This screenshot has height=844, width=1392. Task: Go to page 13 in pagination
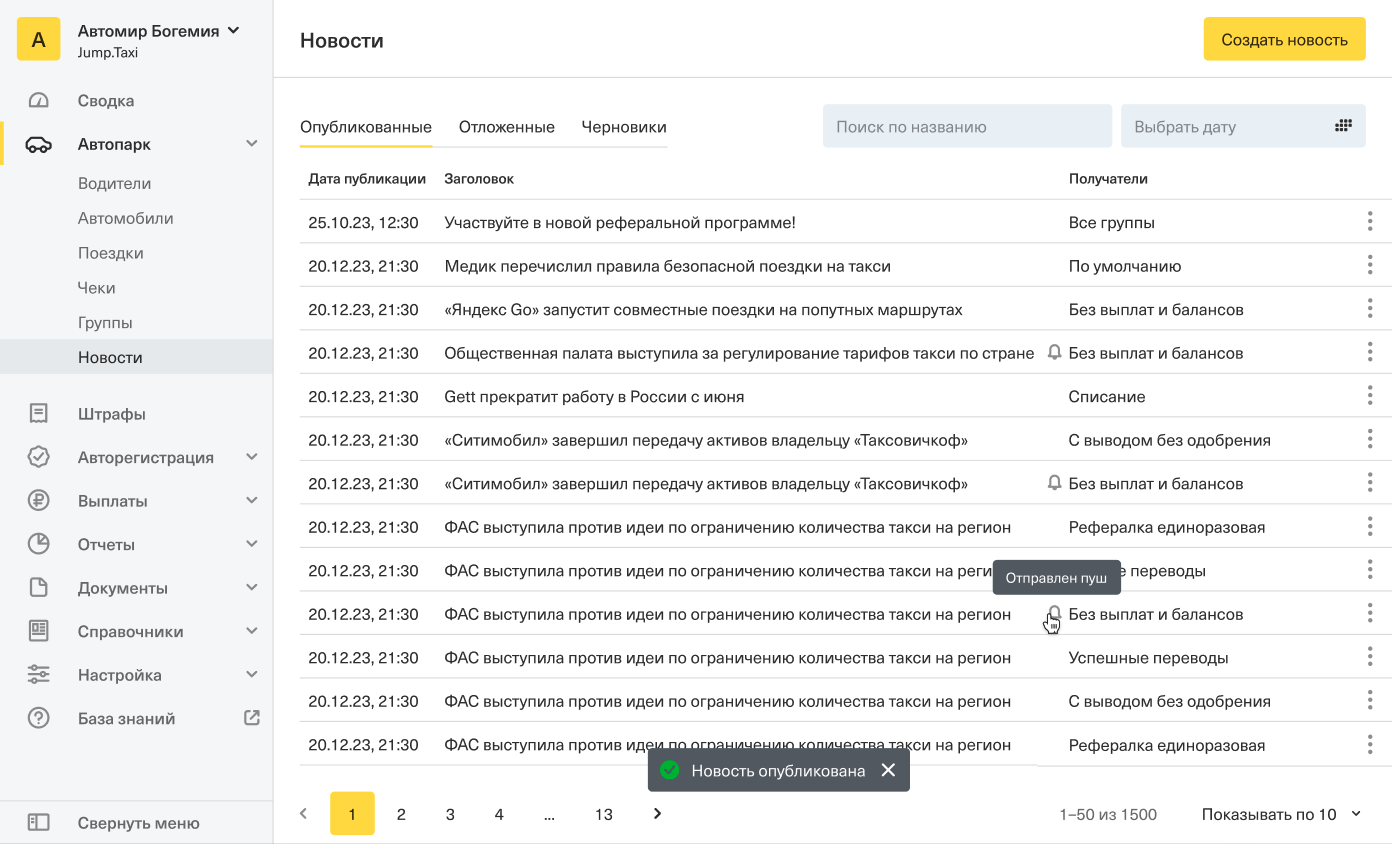click(603, 814)
